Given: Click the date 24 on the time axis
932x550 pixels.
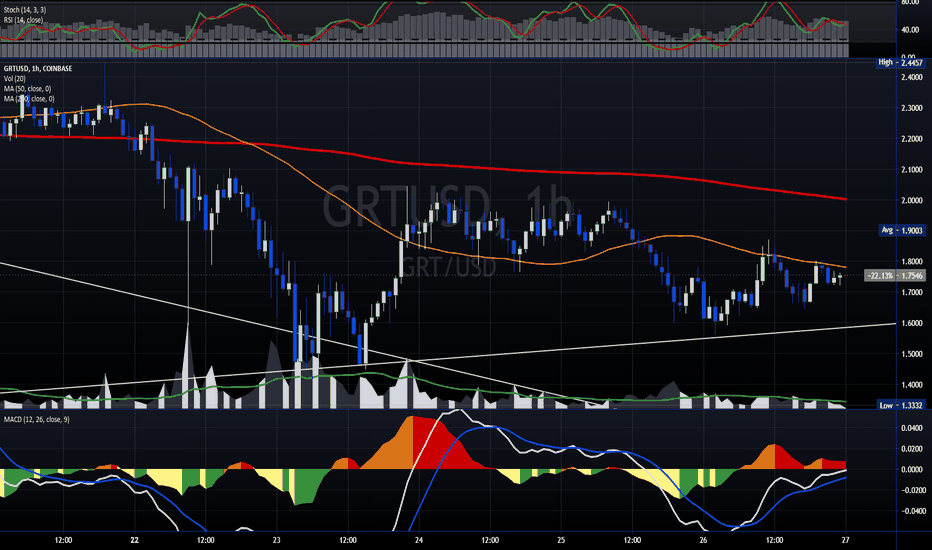Looking at the screenshot, I should click(419, 540).
